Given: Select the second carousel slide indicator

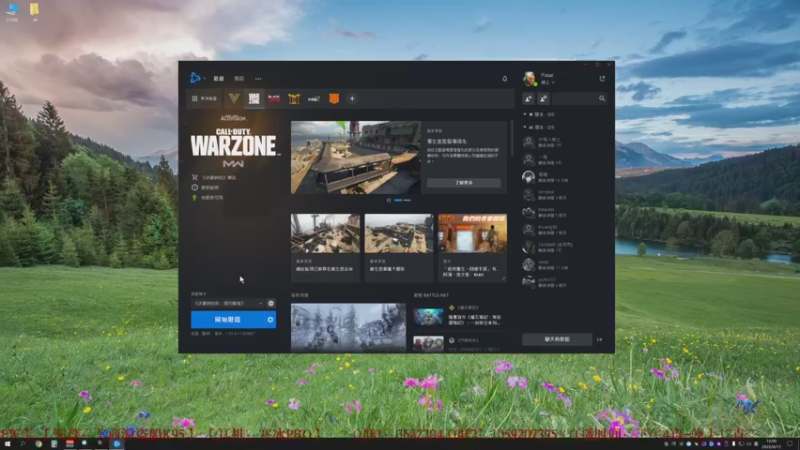Looking at the screenshot, I should tap(407, 200).
